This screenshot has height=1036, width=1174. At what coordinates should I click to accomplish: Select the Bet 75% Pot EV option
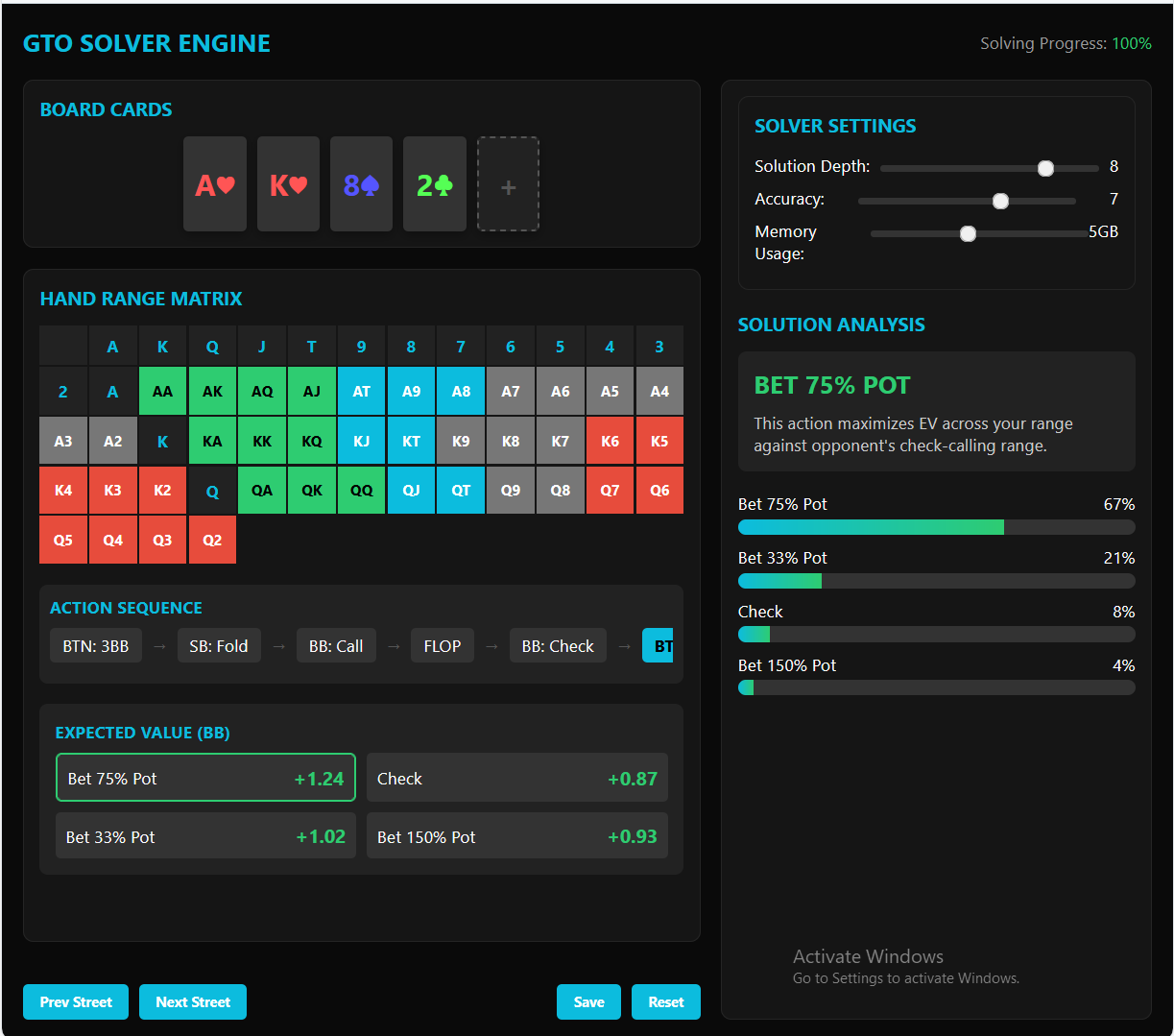tap(205, 778)
